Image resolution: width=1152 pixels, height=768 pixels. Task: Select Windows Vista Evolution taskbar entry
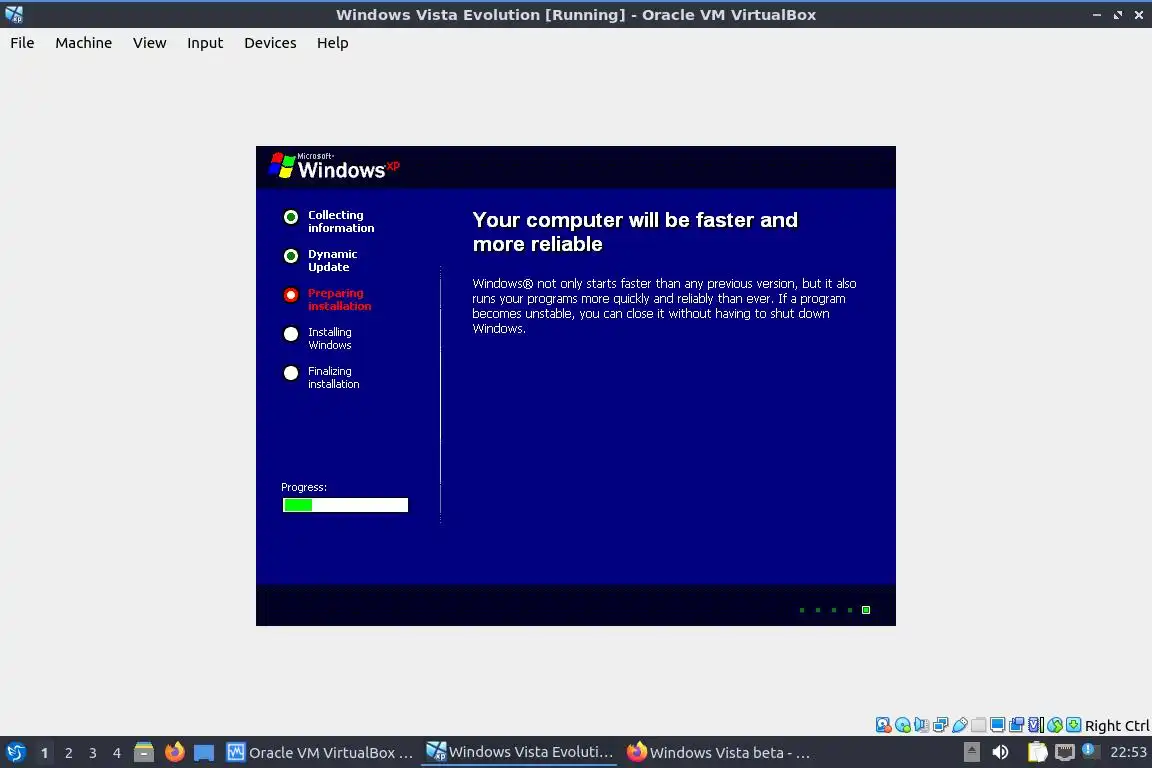click(519, 752)
